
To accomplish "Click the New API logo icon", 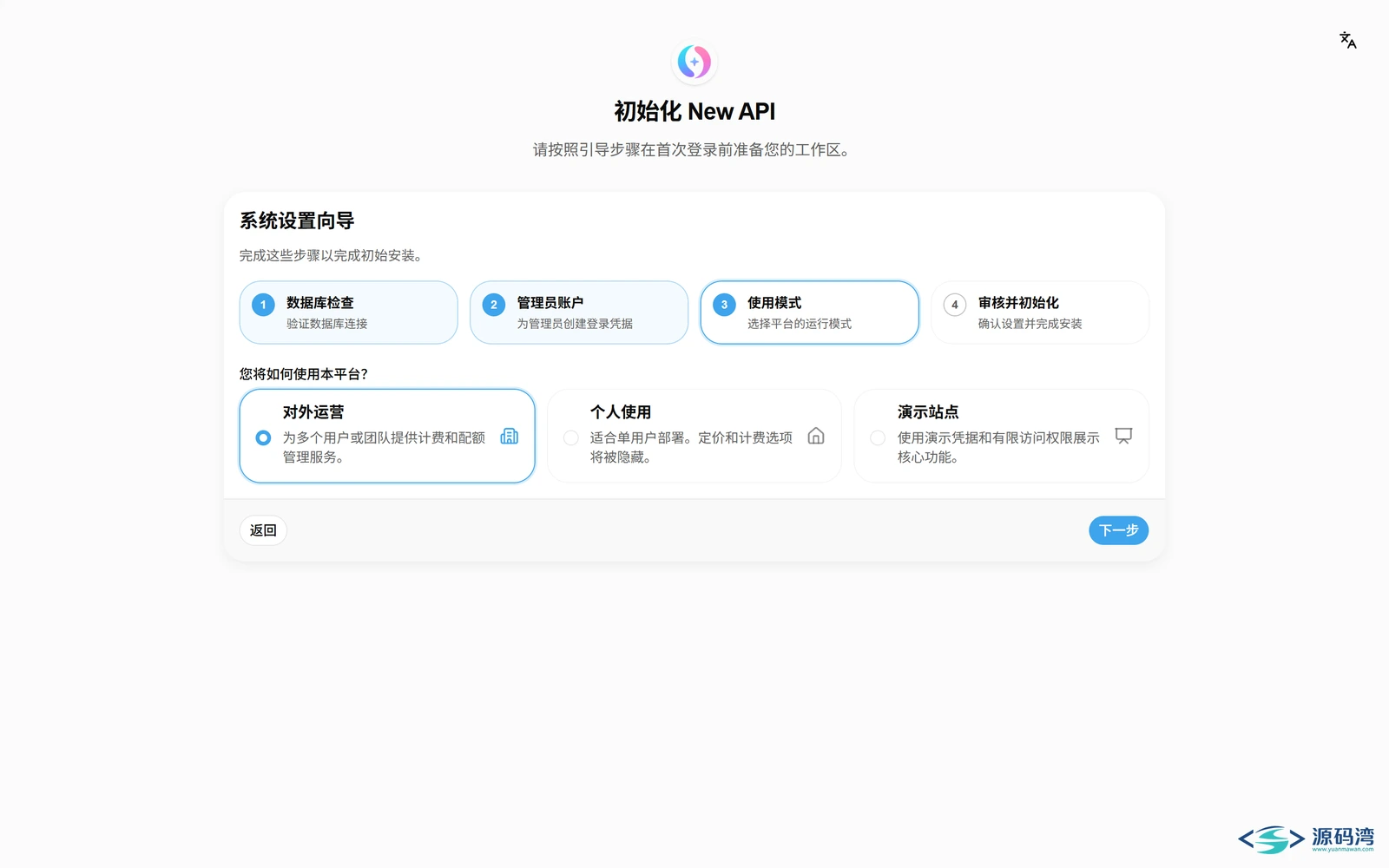I will (x=694, y=62).
